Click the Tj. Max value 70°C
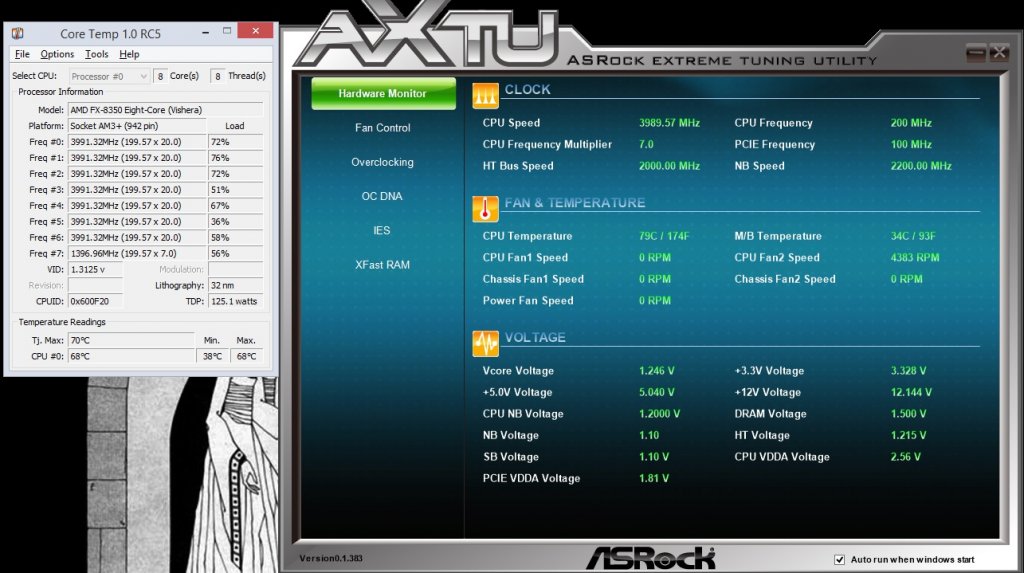The height and width of the screenshot is (573, 1024). (131, 340)
